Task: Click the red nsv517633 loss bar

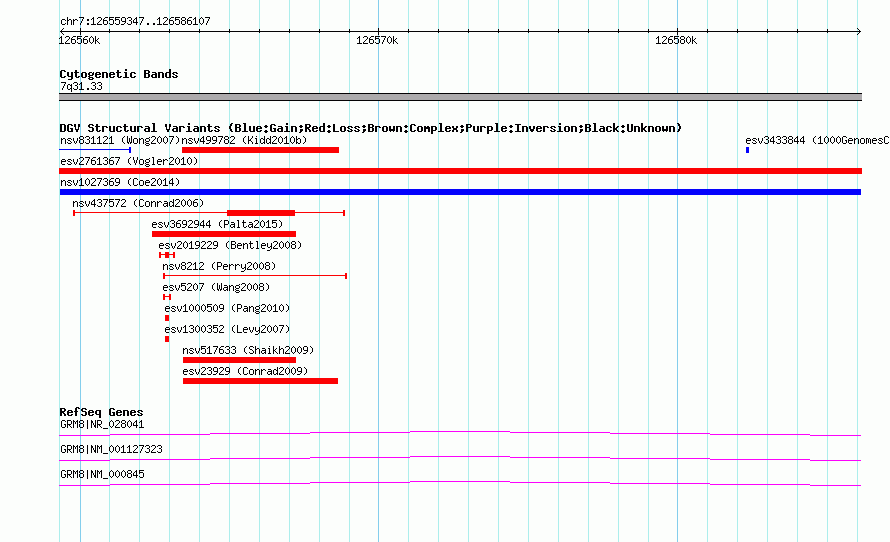Action: tap(239, 360)
